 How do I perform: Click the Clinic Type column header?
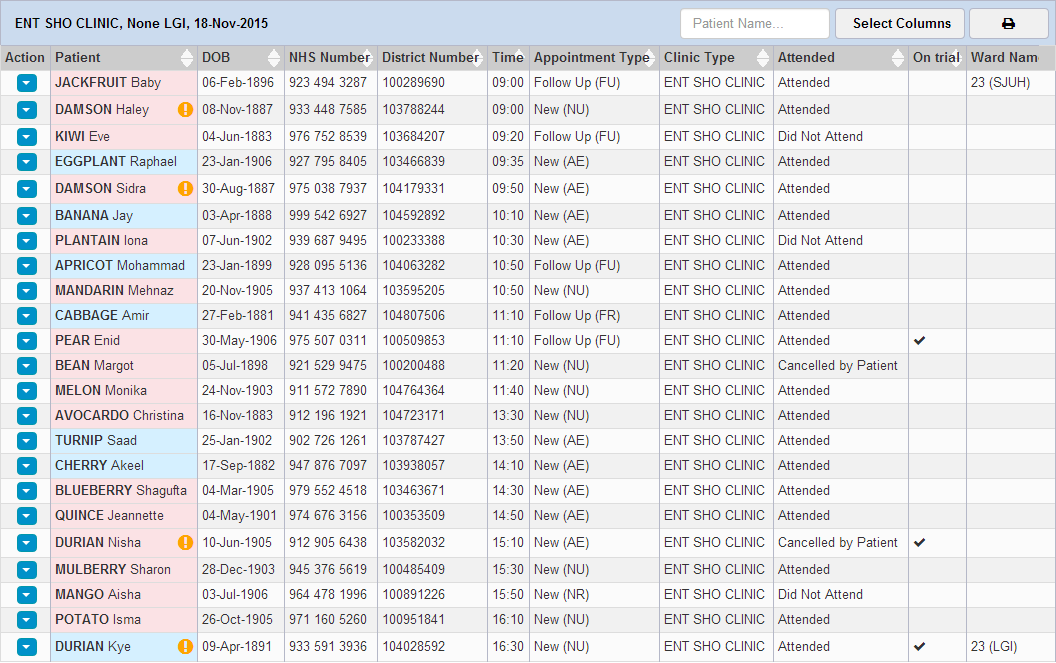tap(699, 58)
